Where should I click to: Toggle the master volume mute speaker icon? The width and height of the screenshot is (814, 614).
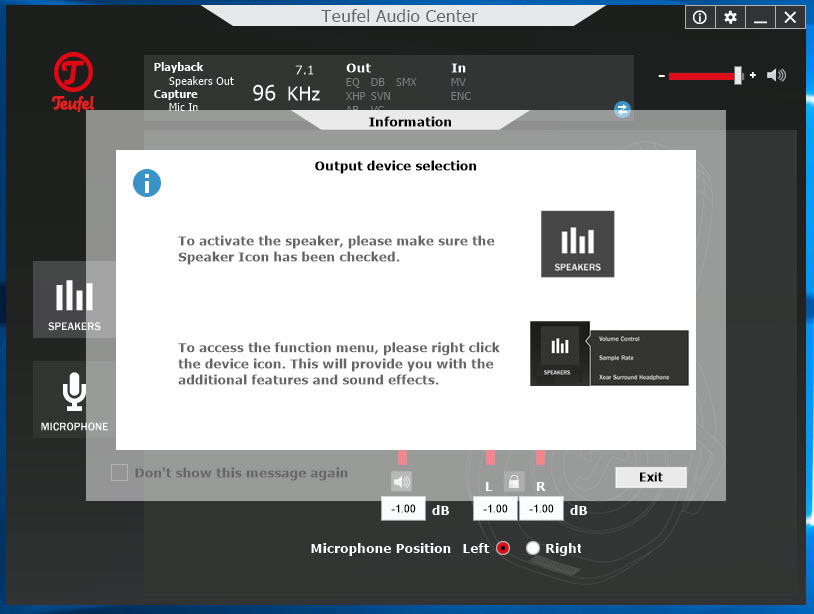(x=776, y=75)
